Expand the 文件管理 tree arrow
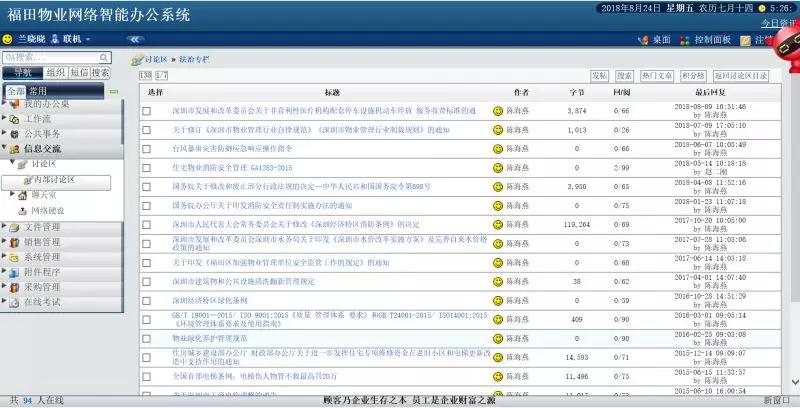 [5, 226]
